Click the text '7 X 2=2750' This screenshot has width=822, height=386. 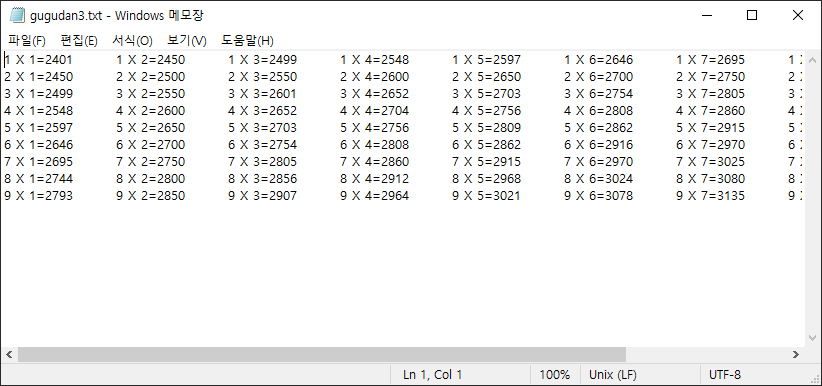click(x=150, y=162)
